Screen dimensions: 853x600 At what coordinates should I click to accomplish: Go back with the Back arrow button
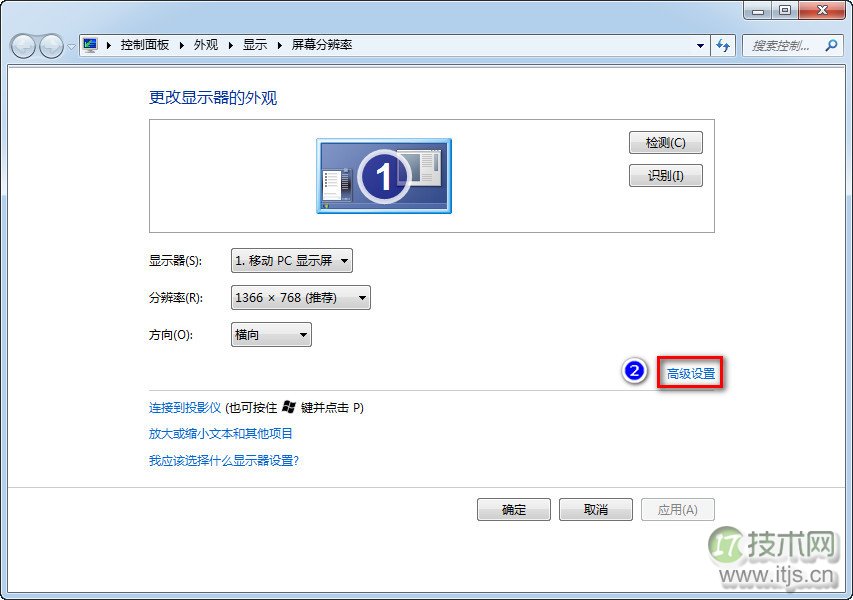point(23,46)
